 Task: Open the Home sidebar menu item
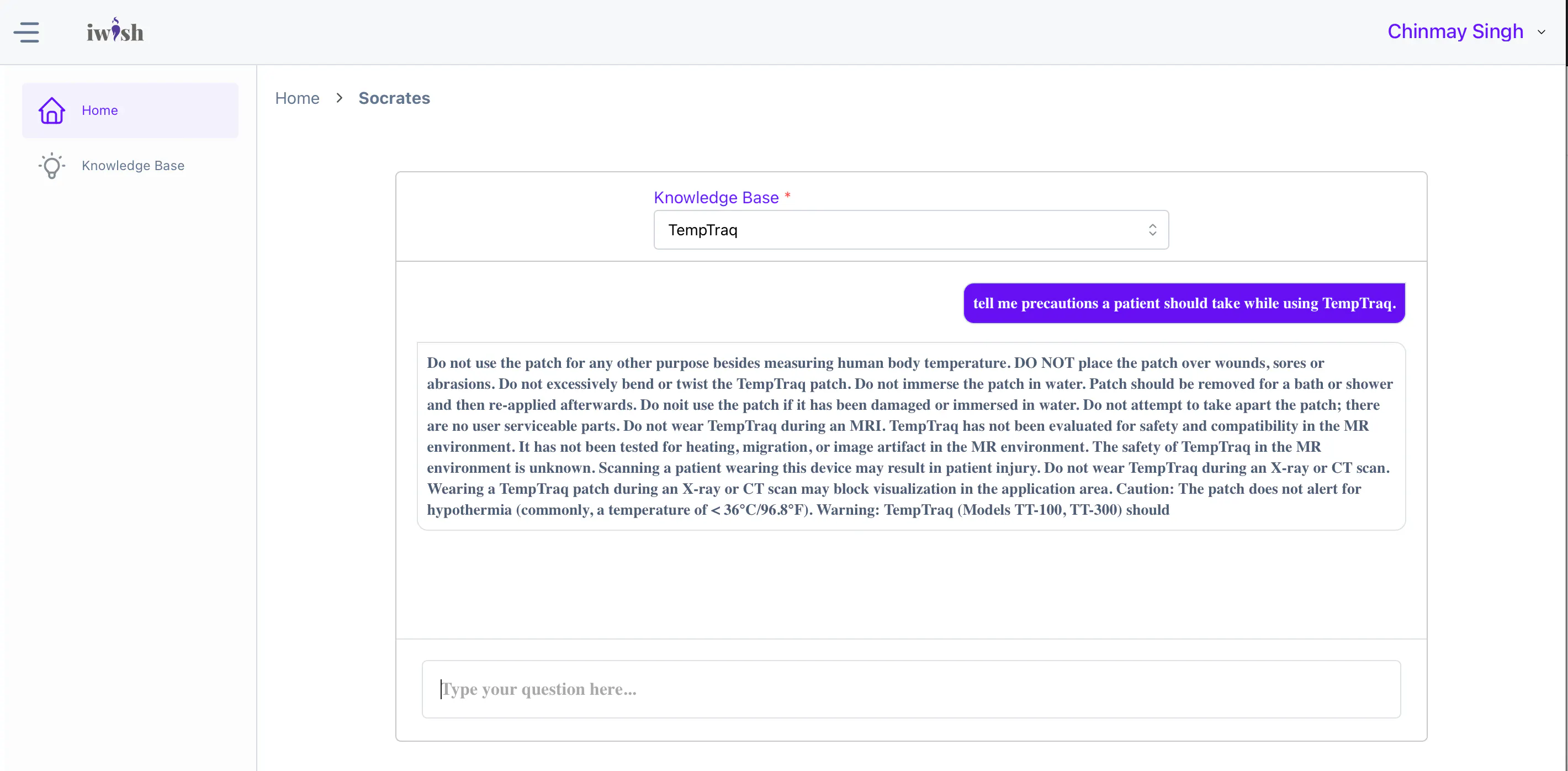pos(130,110)
